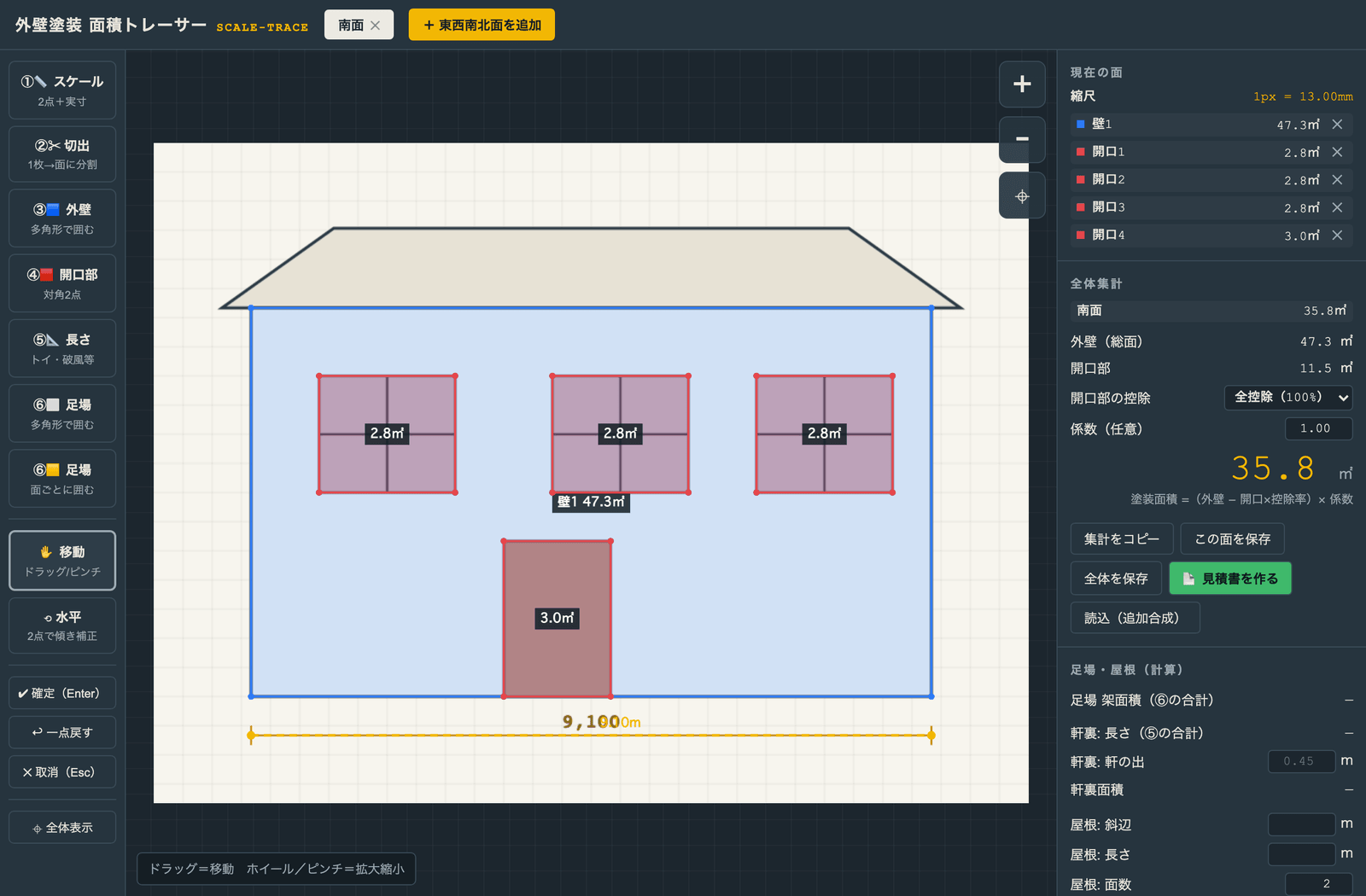Switch to the 南面 tab
The image size is (1366, 896).
point(351,26)
